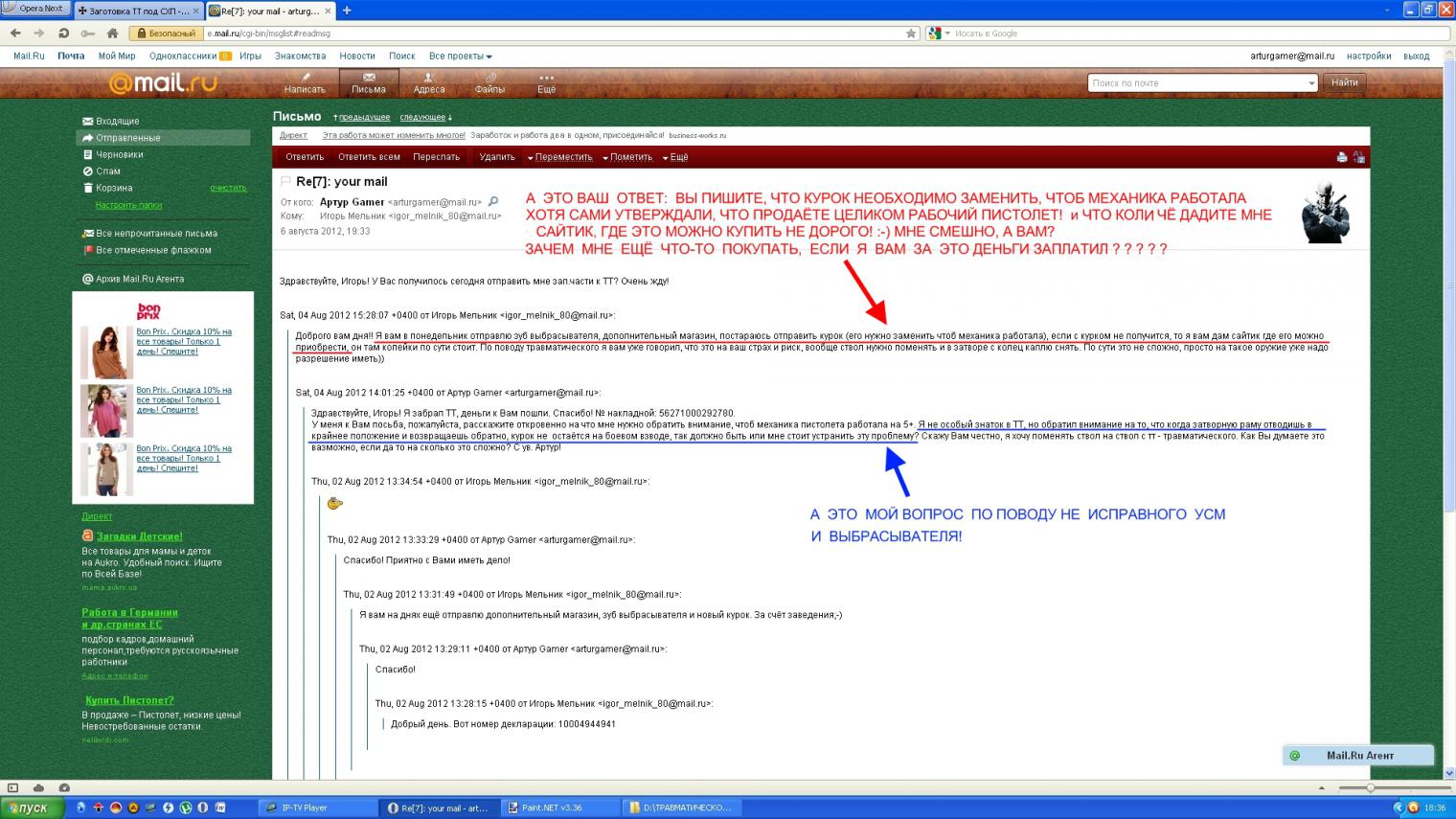Expand the Переместить dropdown
This screenshot has width=1456, height=819.
pos(562,157)
